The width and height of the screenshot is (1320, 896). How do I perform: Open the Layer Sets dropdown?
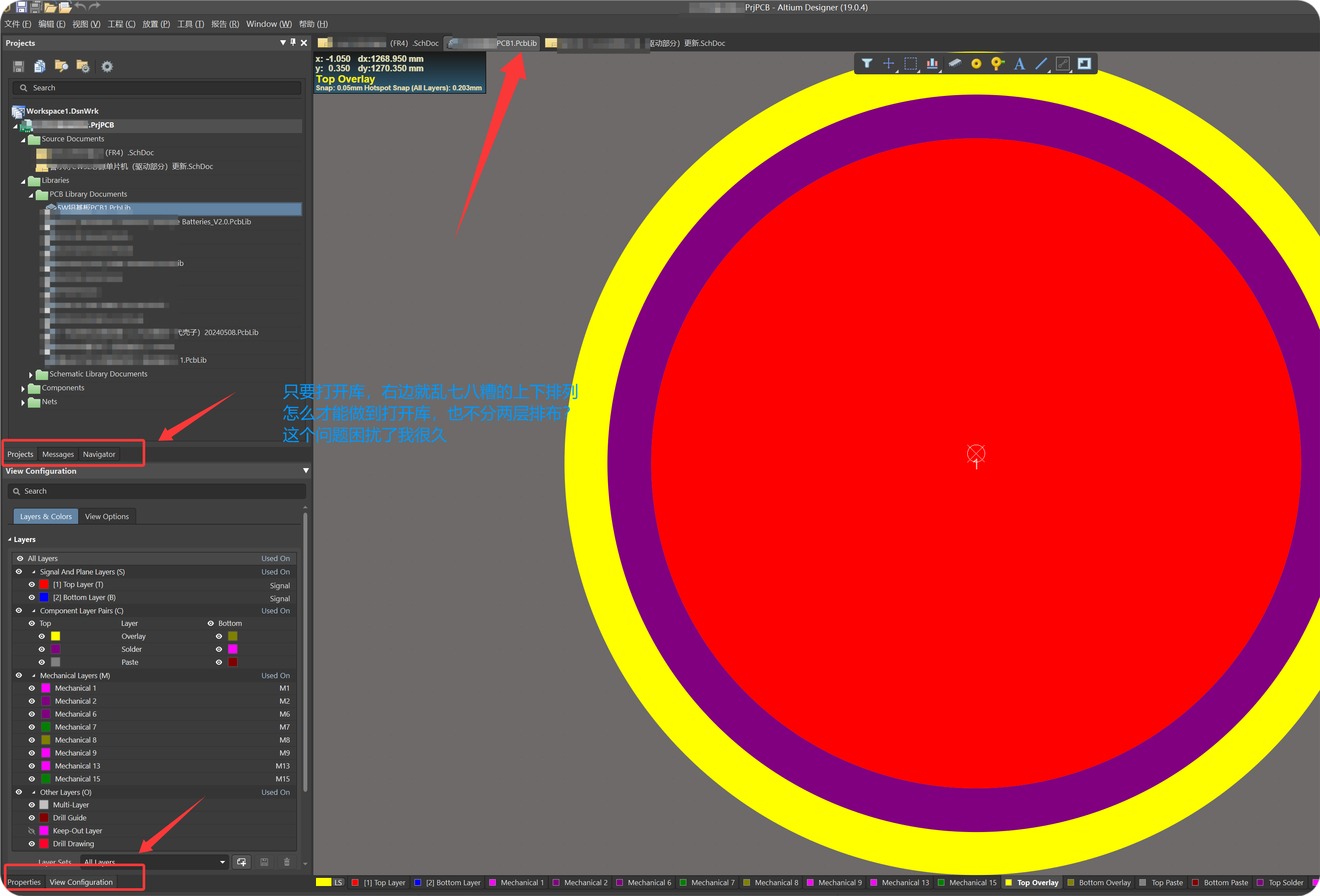[222, 862]
